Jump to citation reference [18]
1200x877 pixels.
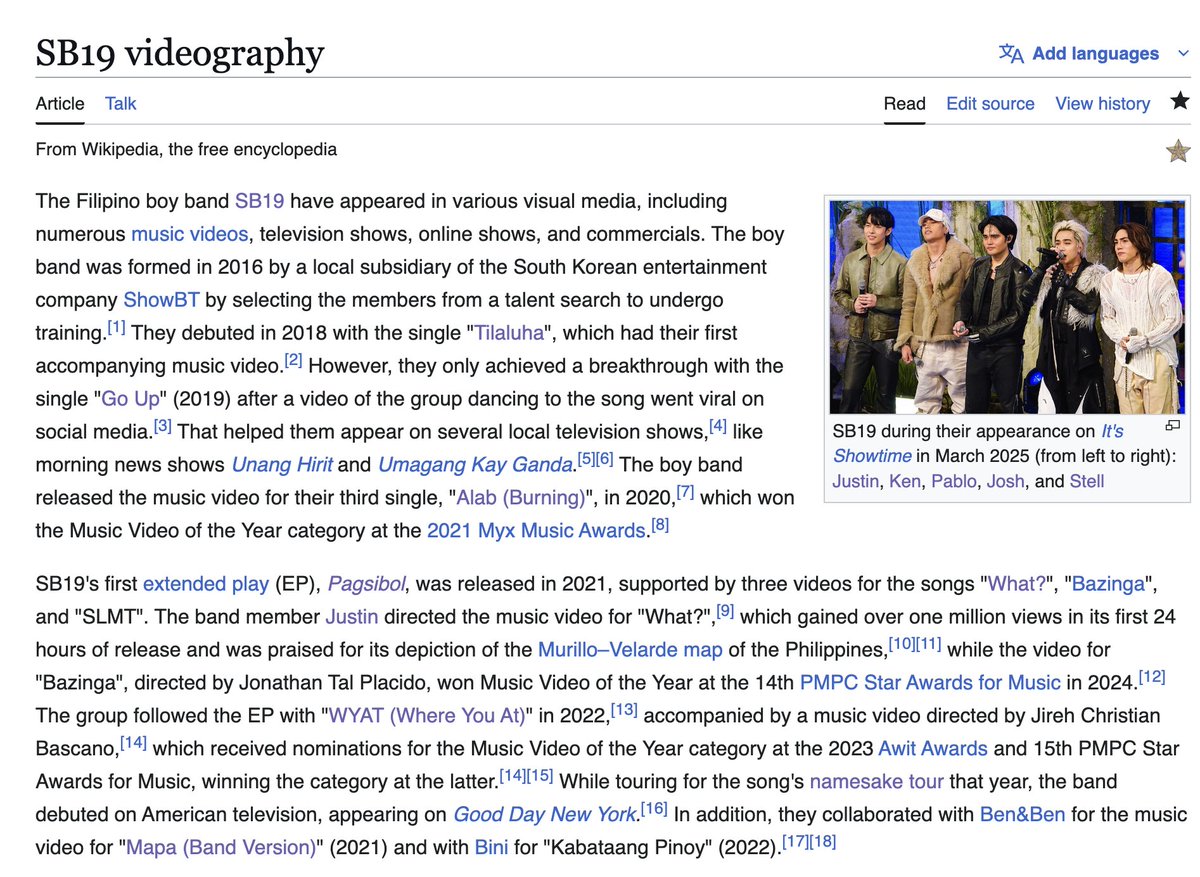822,842
